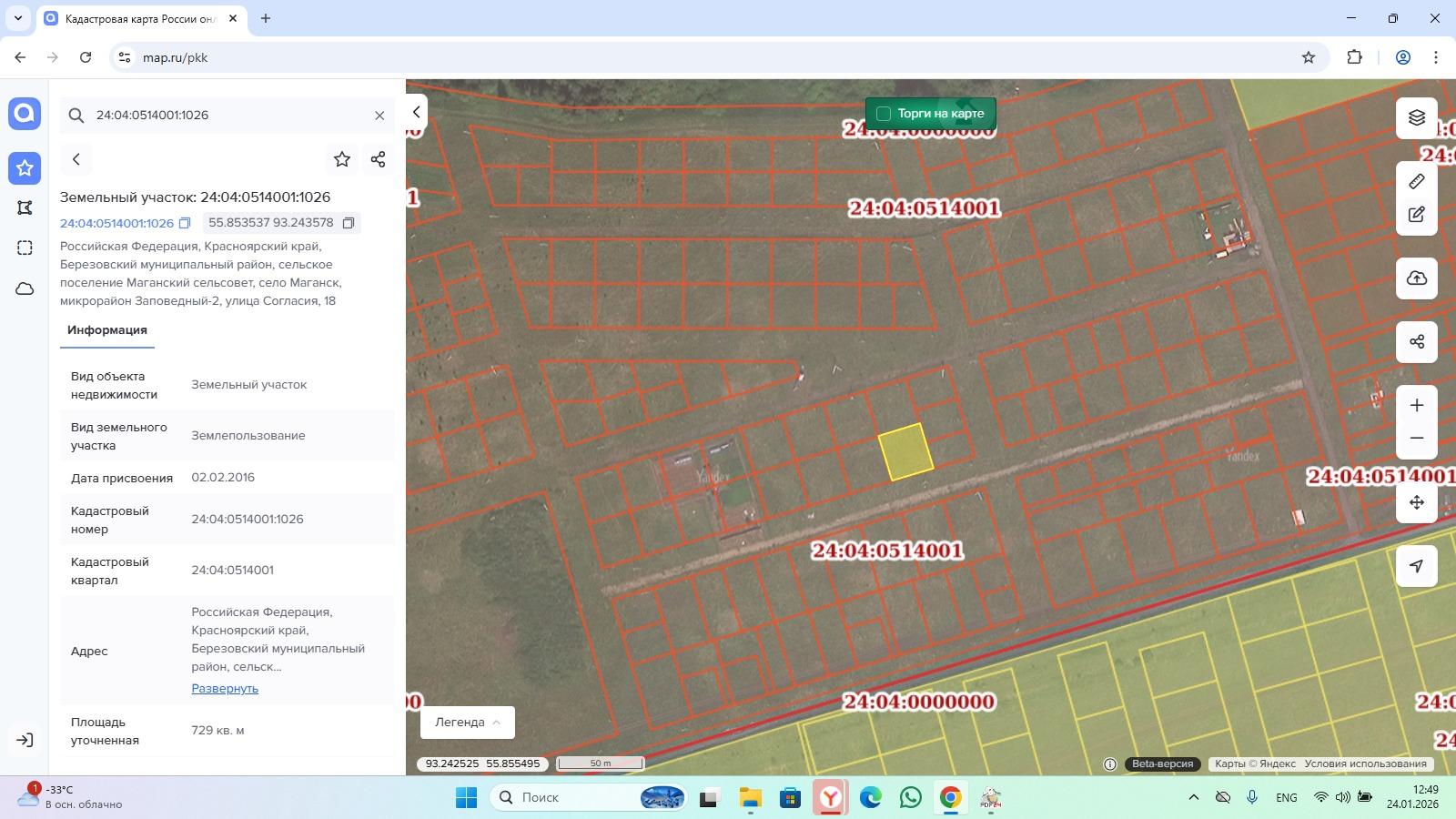Screen dimensions: 1456x819
Task: Click the locate me arrow icon
Action: 1416,566
